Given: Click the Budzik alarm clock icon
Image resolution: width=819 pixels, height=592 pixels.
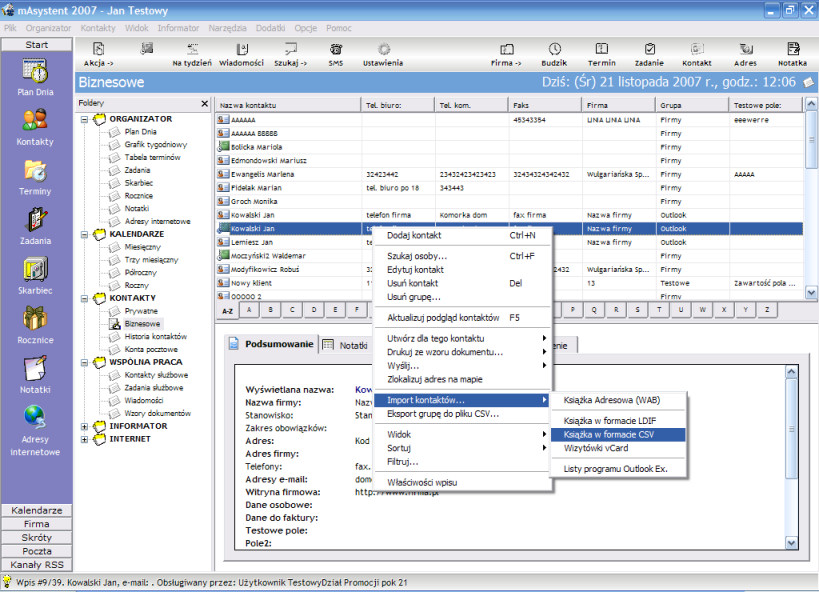Looking at the screenshot, I should [554, 54].
